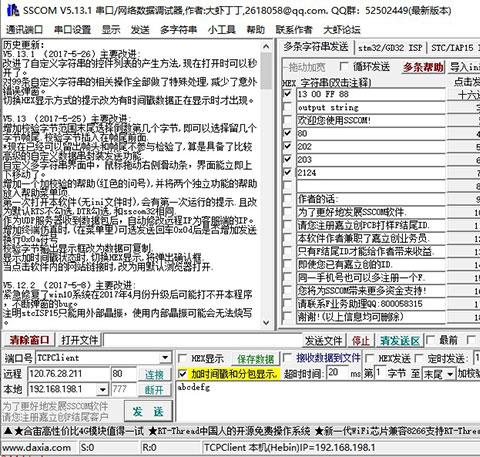Enable the 循环发送 checkbox
The height and width of the screenshot is (457, 480).
(343, 66)
